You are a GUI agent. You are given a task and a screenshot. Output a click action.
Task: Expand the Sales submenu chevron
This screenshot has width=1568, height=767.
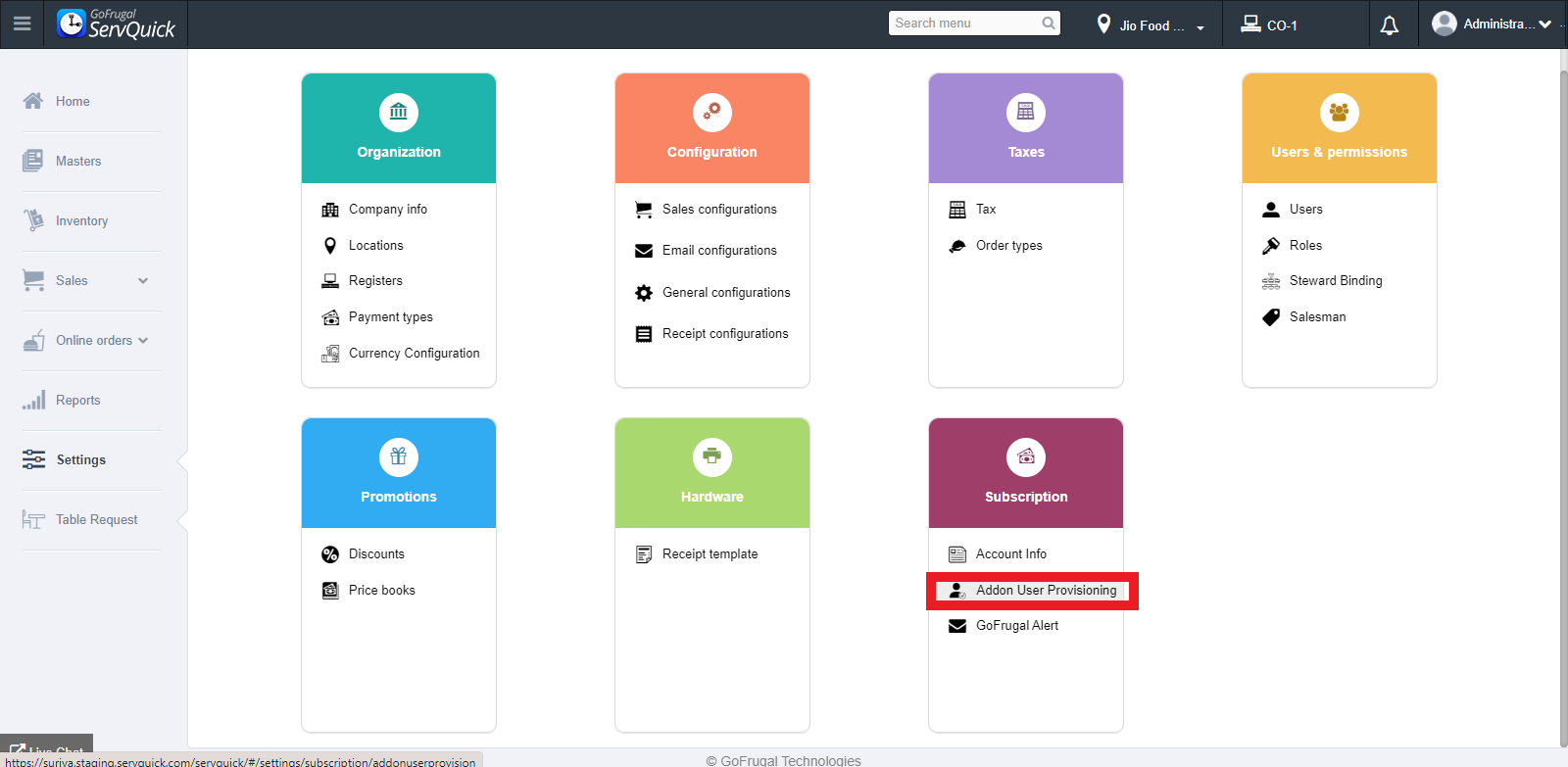pos(143,281)
